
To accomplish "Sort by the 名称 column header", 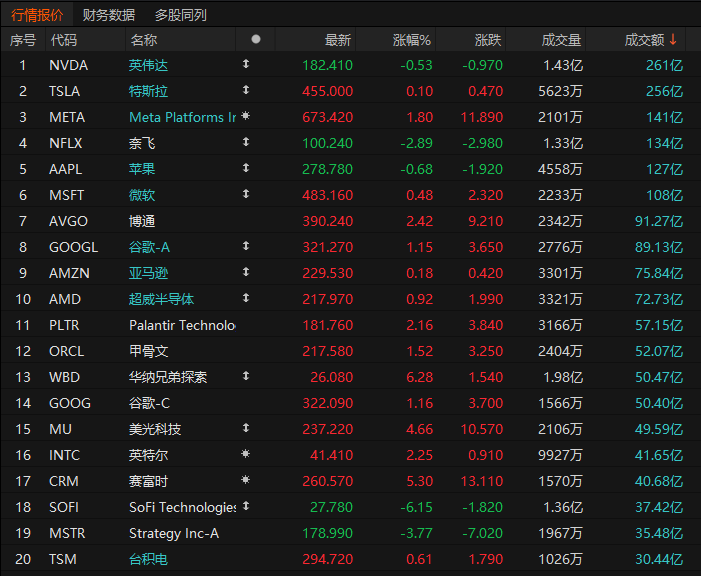I will pos(144,40).
